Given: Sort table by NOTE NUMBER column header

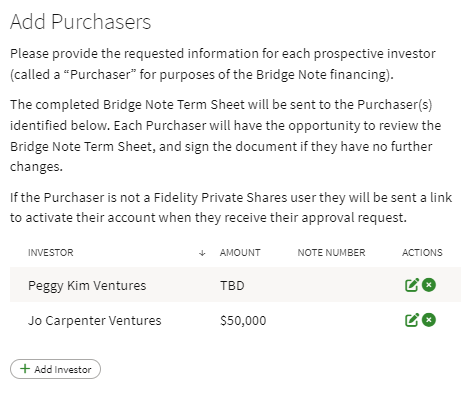Looking at the screenshot, I should tap(331, 252).
